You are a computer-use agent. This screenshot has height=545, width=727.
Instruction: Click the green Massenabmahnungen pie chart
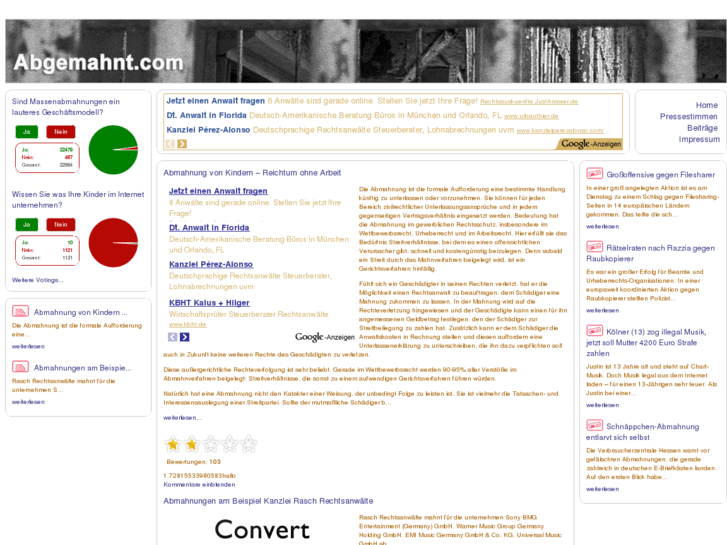point(113,150)
